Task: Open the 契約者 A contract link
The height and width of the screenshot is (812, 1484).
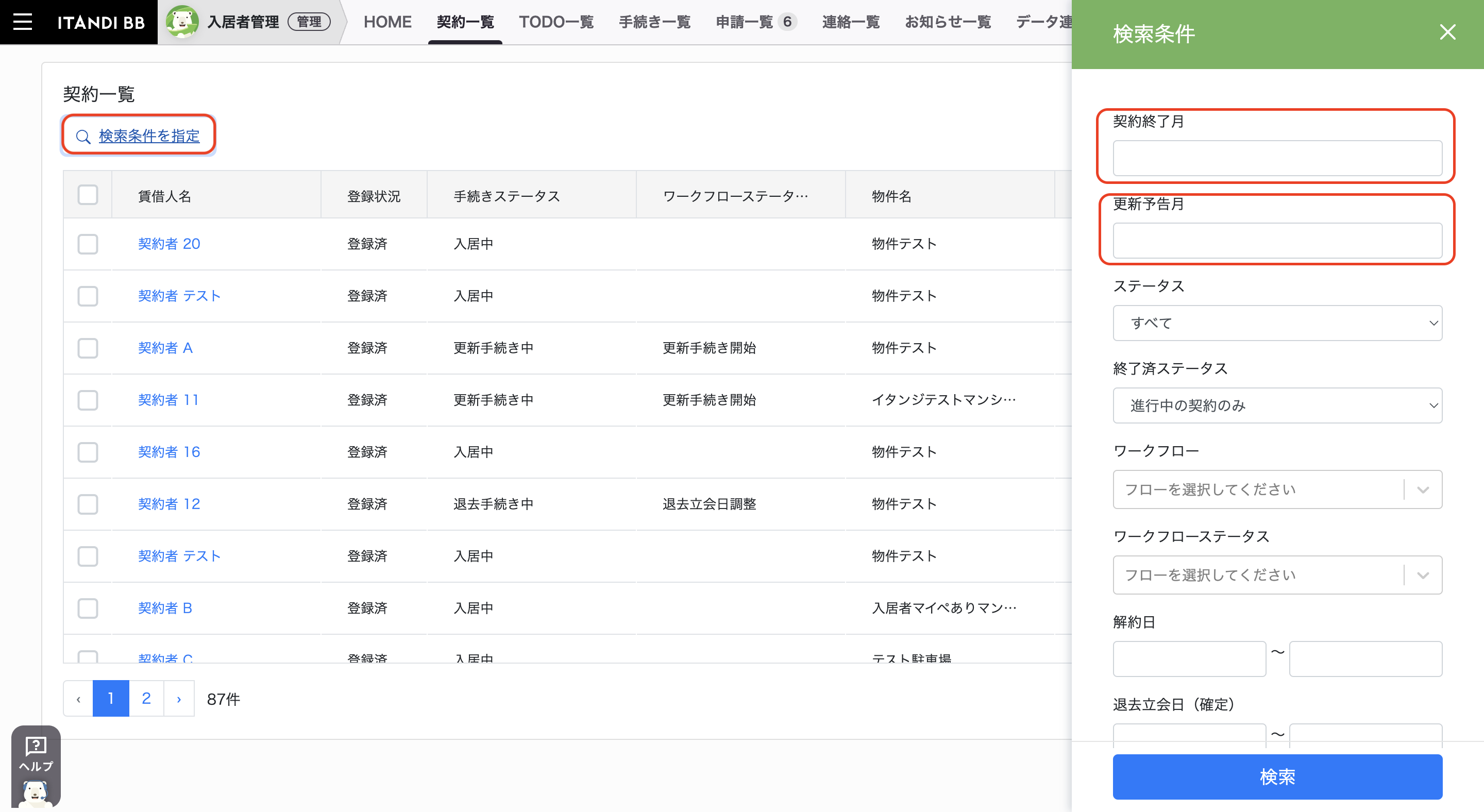Action: 165,348
